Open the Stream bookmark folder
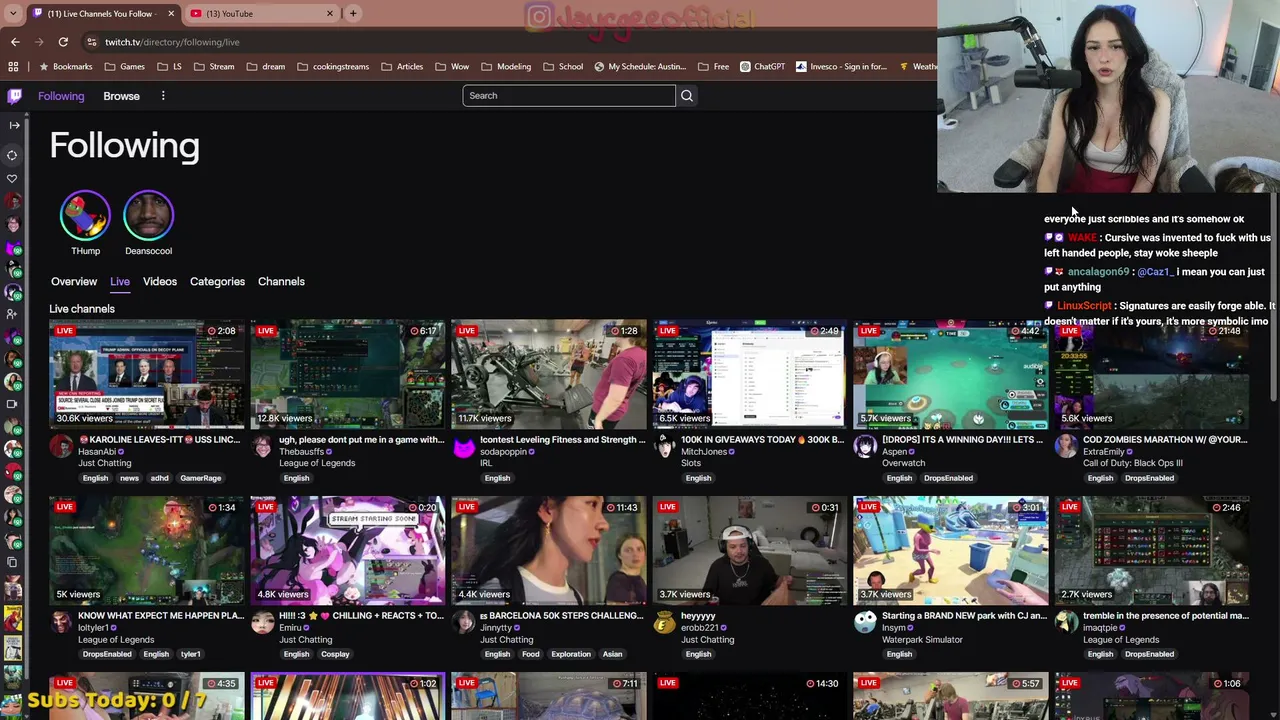1280x720 pixels. (x=214, y=67)
